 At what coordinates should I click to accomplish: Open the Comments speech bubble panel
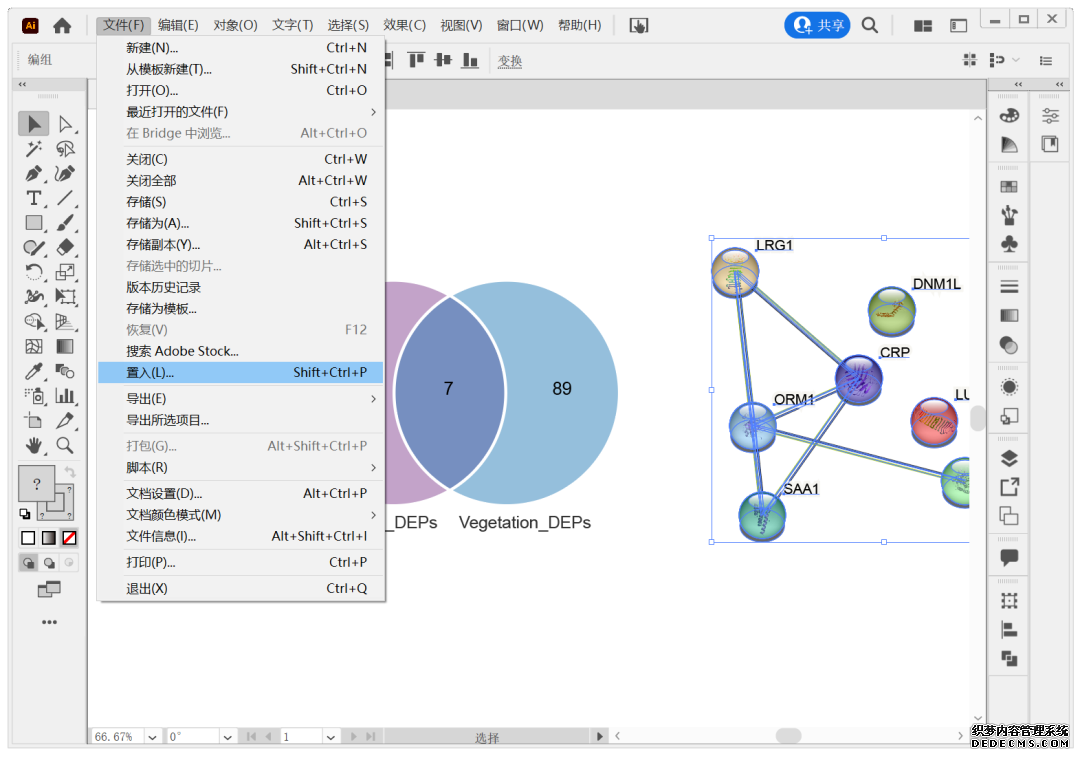(x=1009, y=557)
